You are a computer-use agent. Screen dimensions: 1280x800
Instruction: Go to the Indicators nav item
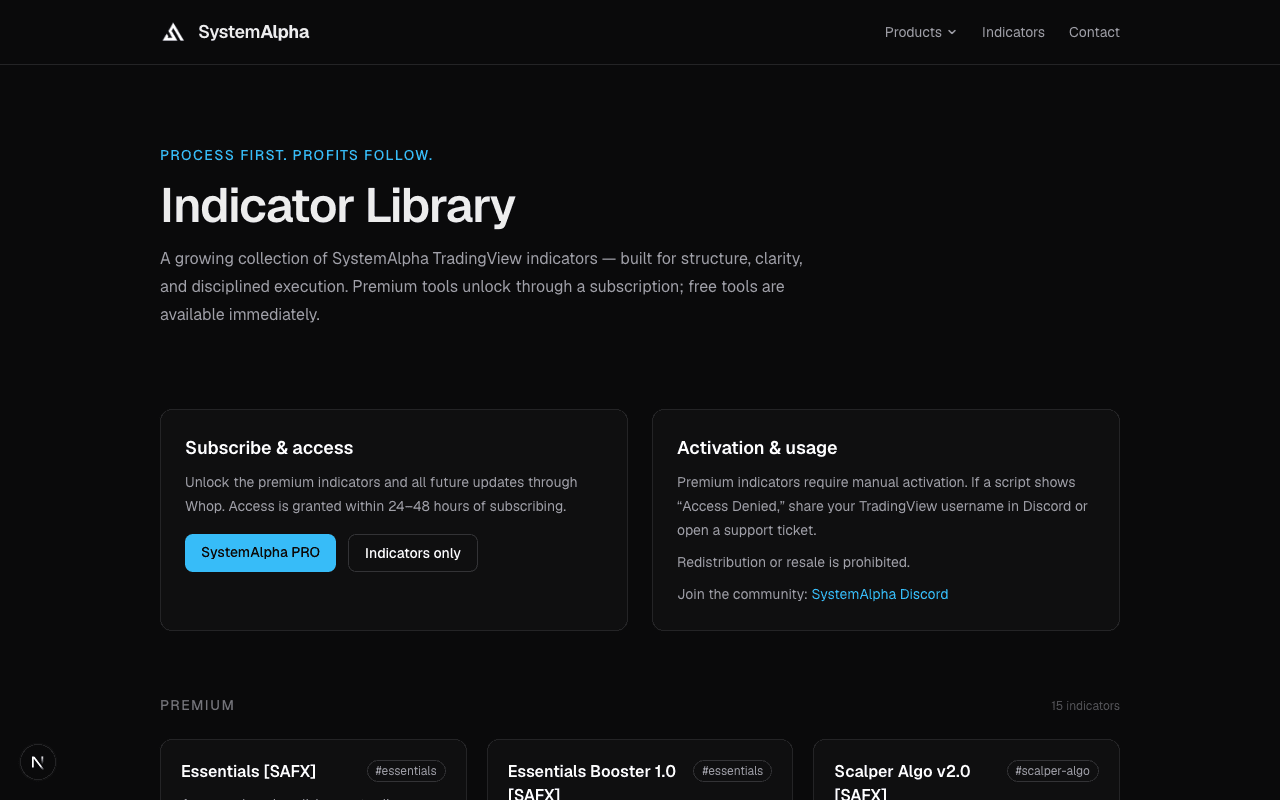(x=1013, y=32)
